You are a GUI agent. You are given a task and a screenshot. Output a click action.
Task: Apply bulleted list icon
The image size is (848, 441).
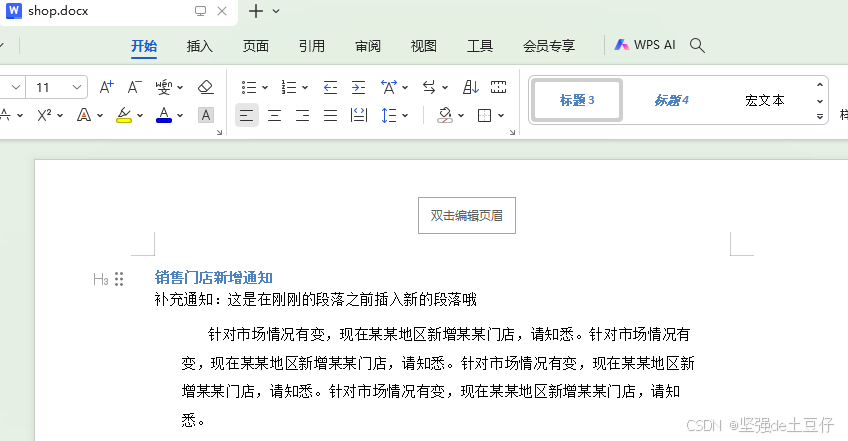coord(249,87)
